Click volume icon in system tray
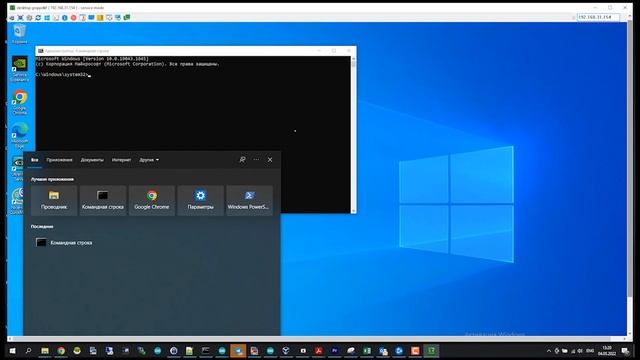This screenshot has width=640, height=360. click(x=580, y=351)
